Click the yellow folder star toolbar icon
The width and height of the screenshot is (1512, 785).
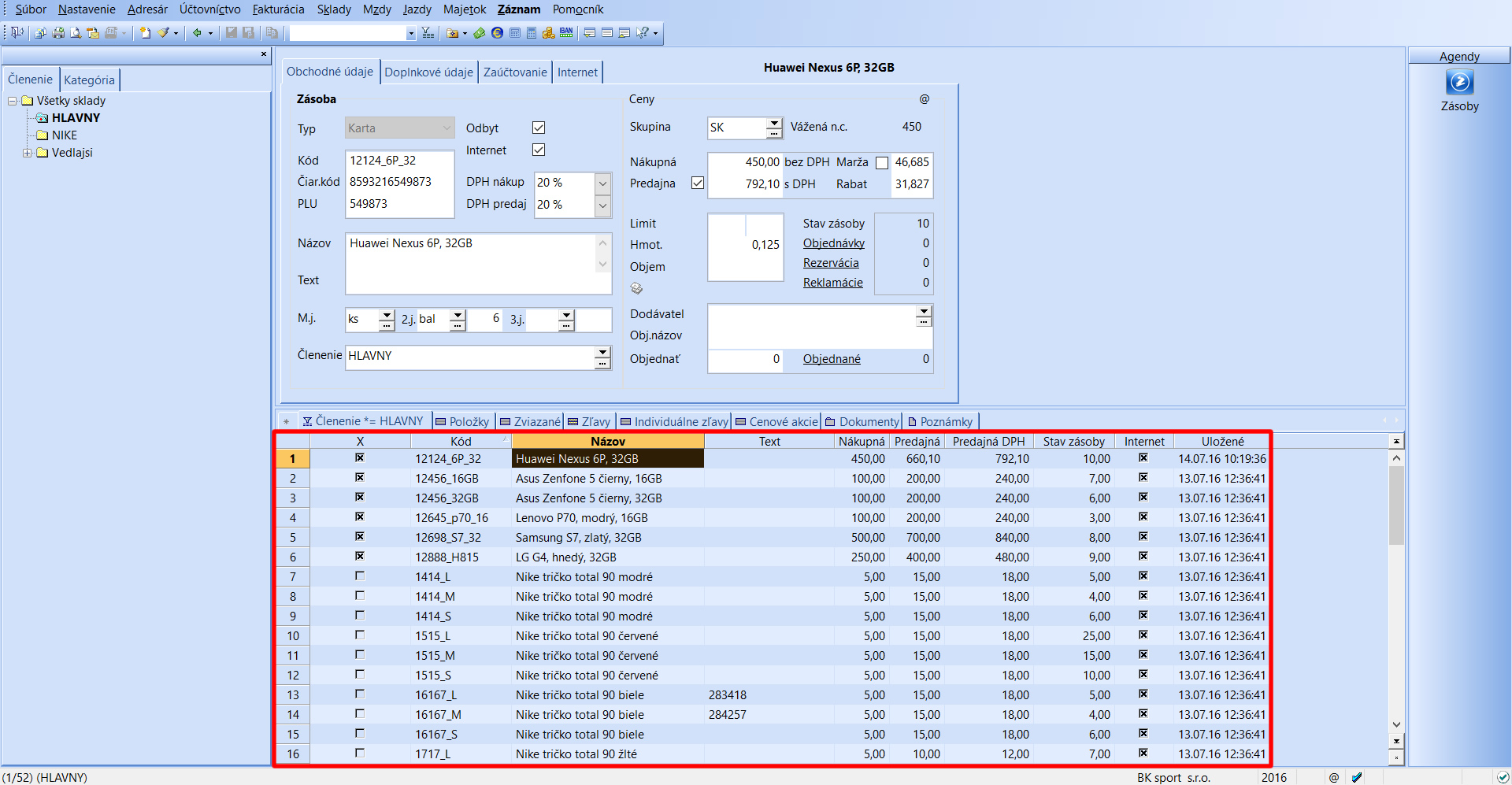click(x=452, y=33)
